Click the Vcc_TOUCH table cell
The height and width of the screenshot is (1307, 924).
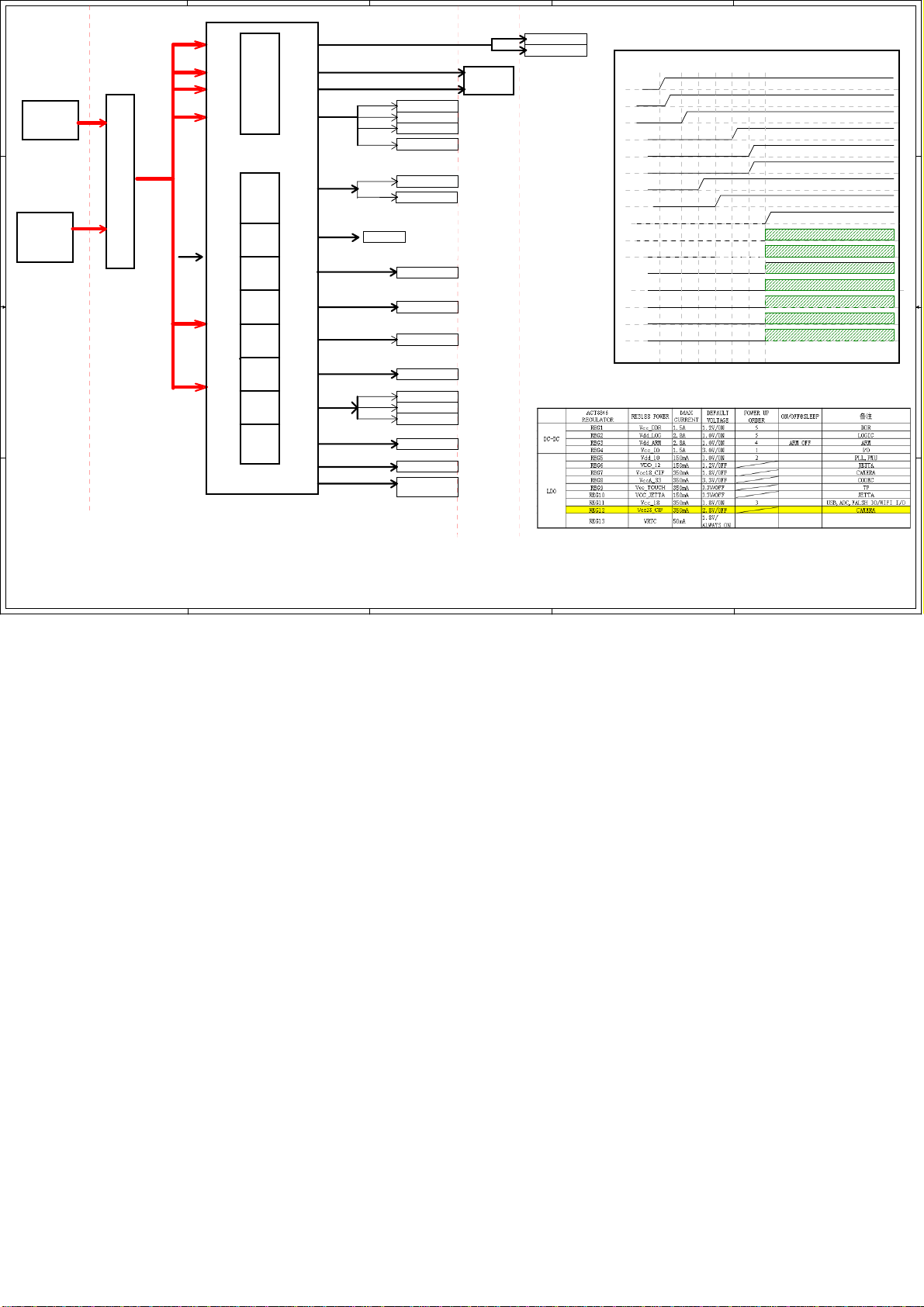[649, 488]
